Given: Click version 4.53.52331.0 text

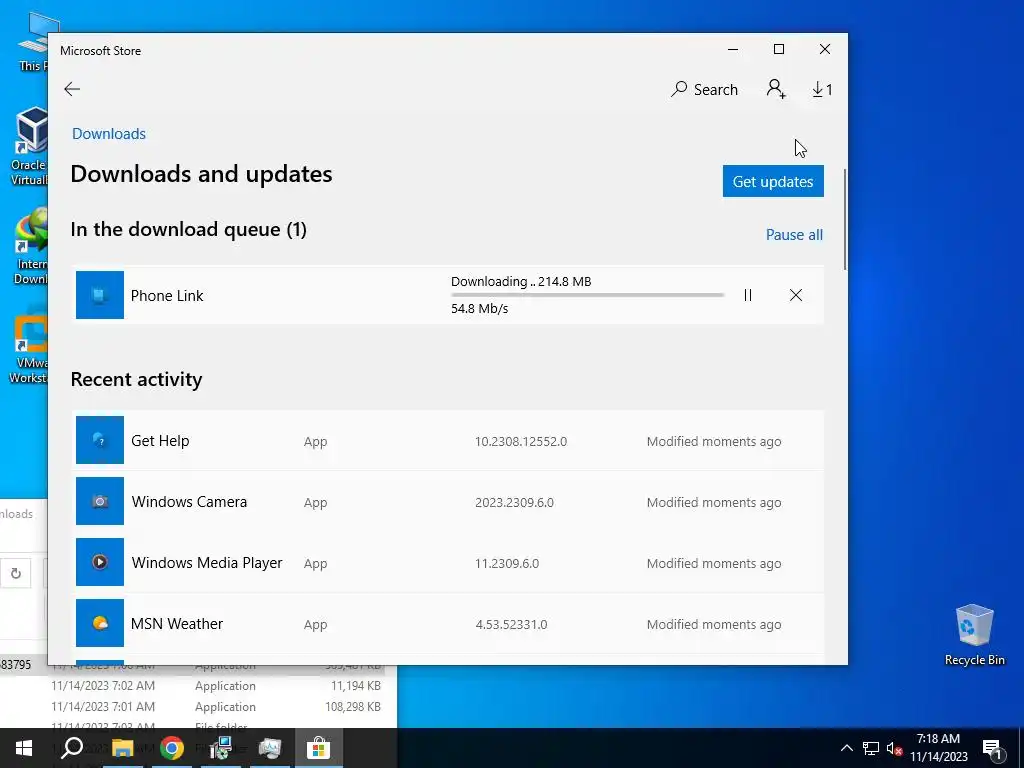Looking at the screenshot, I should (x=511, y=624).
